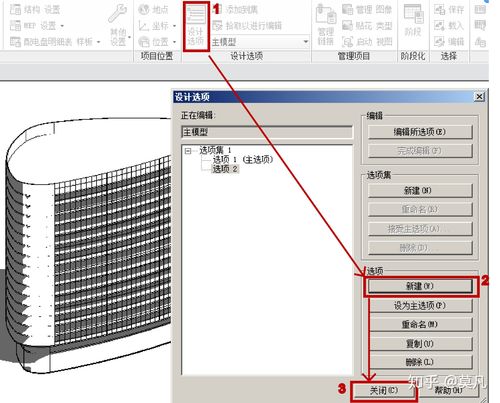This screenshot has width=500, height=403.
Task: Click the 启动 视图 starting view tool
Action: pos(367,42)
